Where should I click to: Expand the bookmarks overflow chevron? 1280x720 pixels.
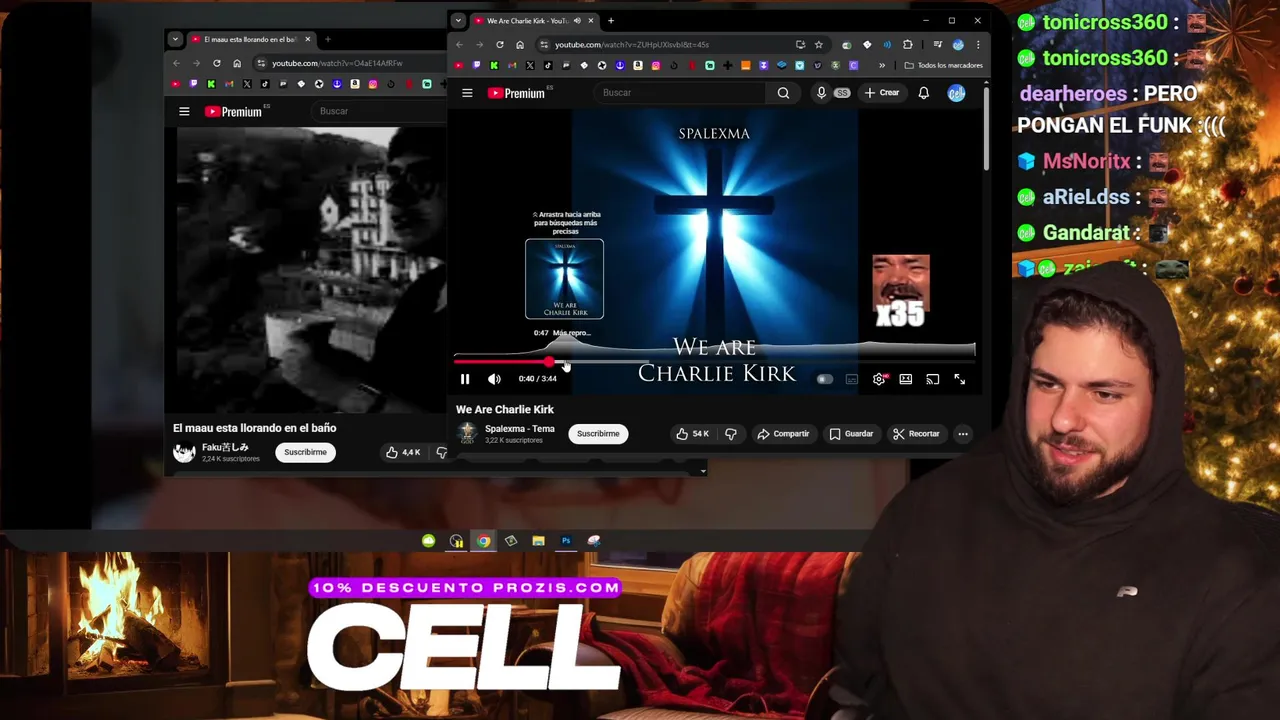tap(882, 65)
